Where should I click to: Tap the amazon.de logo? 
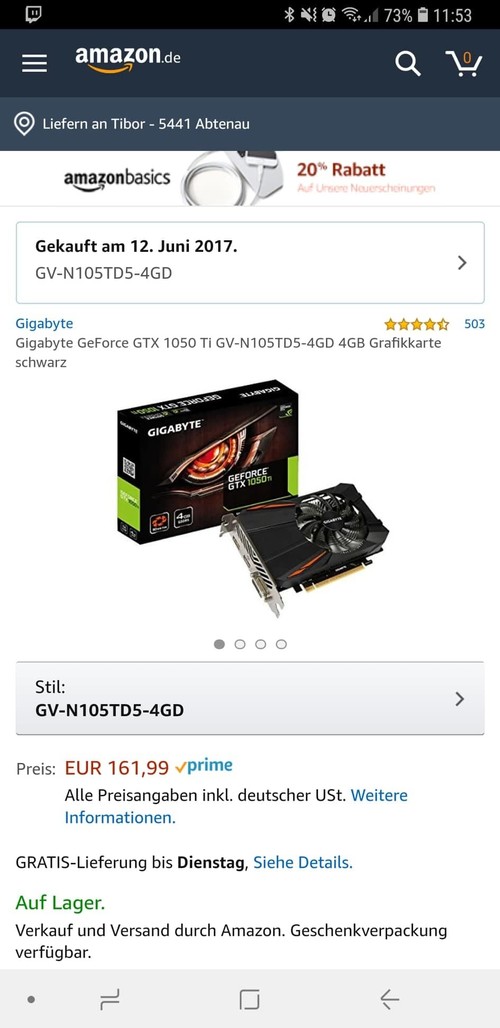[x=128, y=60]
